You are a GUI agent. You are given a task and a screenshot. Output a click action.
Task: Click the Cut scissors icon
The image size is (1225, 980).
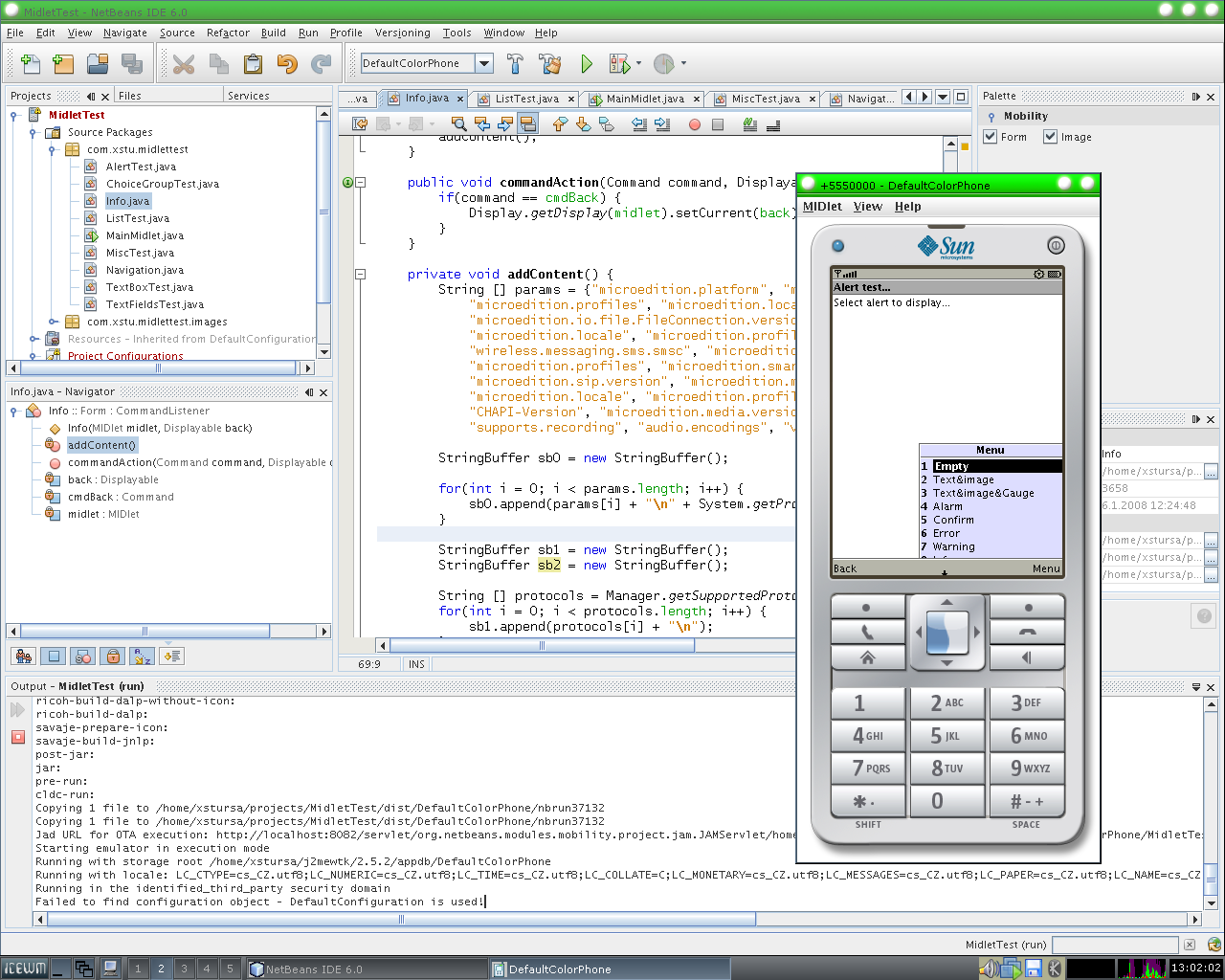click(x=184, y=64)
